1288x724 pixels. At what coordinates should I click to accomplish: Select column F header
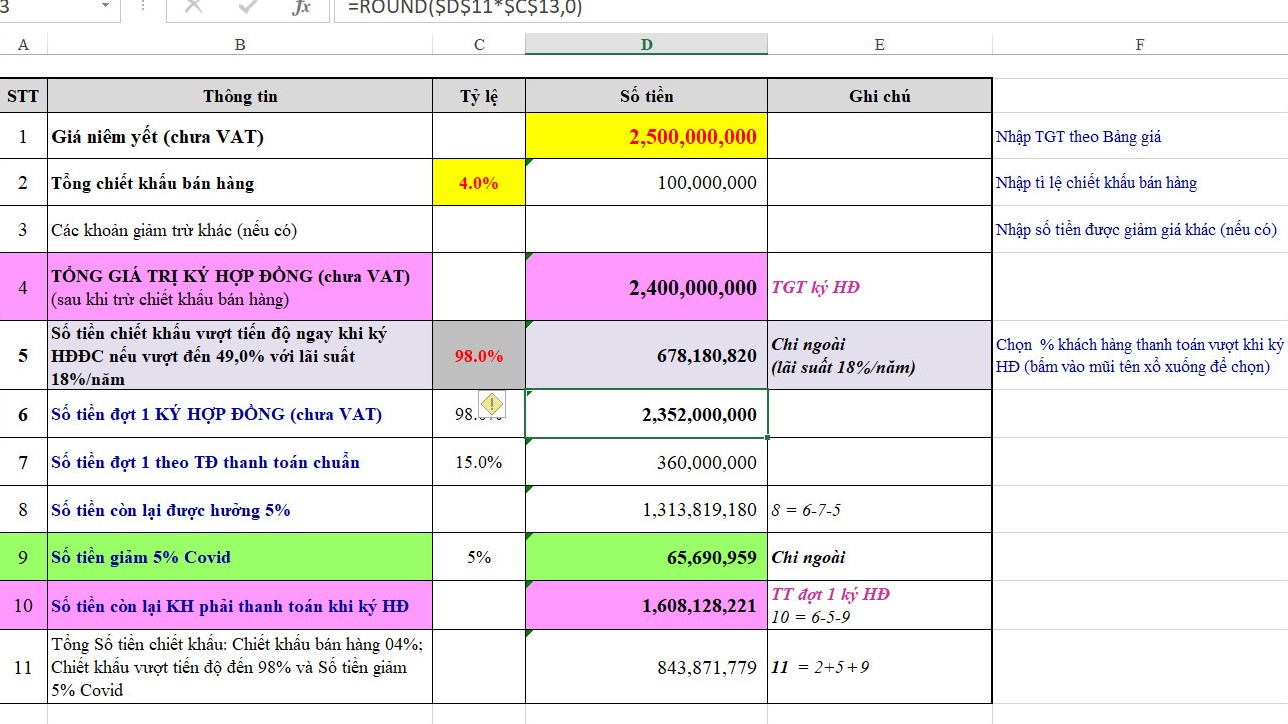[x=1139, y=44]
